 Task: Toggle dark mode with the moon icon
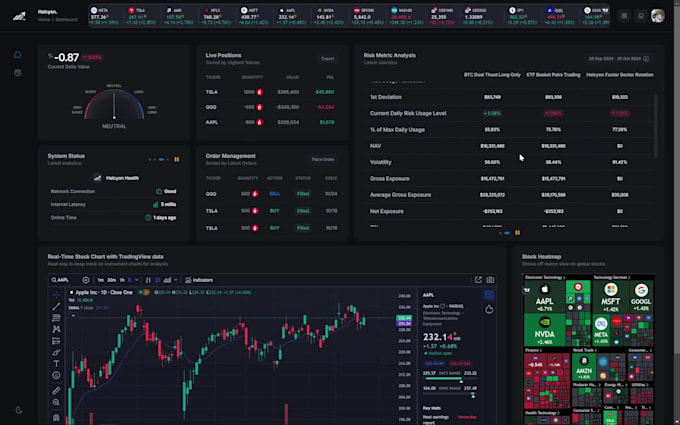coord(19,410)
